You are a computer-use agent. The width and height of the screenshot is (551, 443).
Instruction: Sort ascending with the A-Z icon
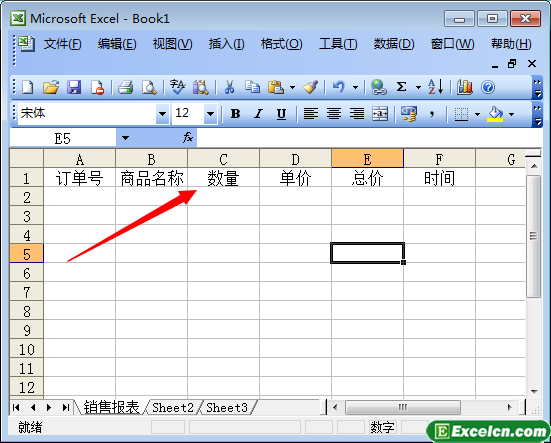(435, 87)
